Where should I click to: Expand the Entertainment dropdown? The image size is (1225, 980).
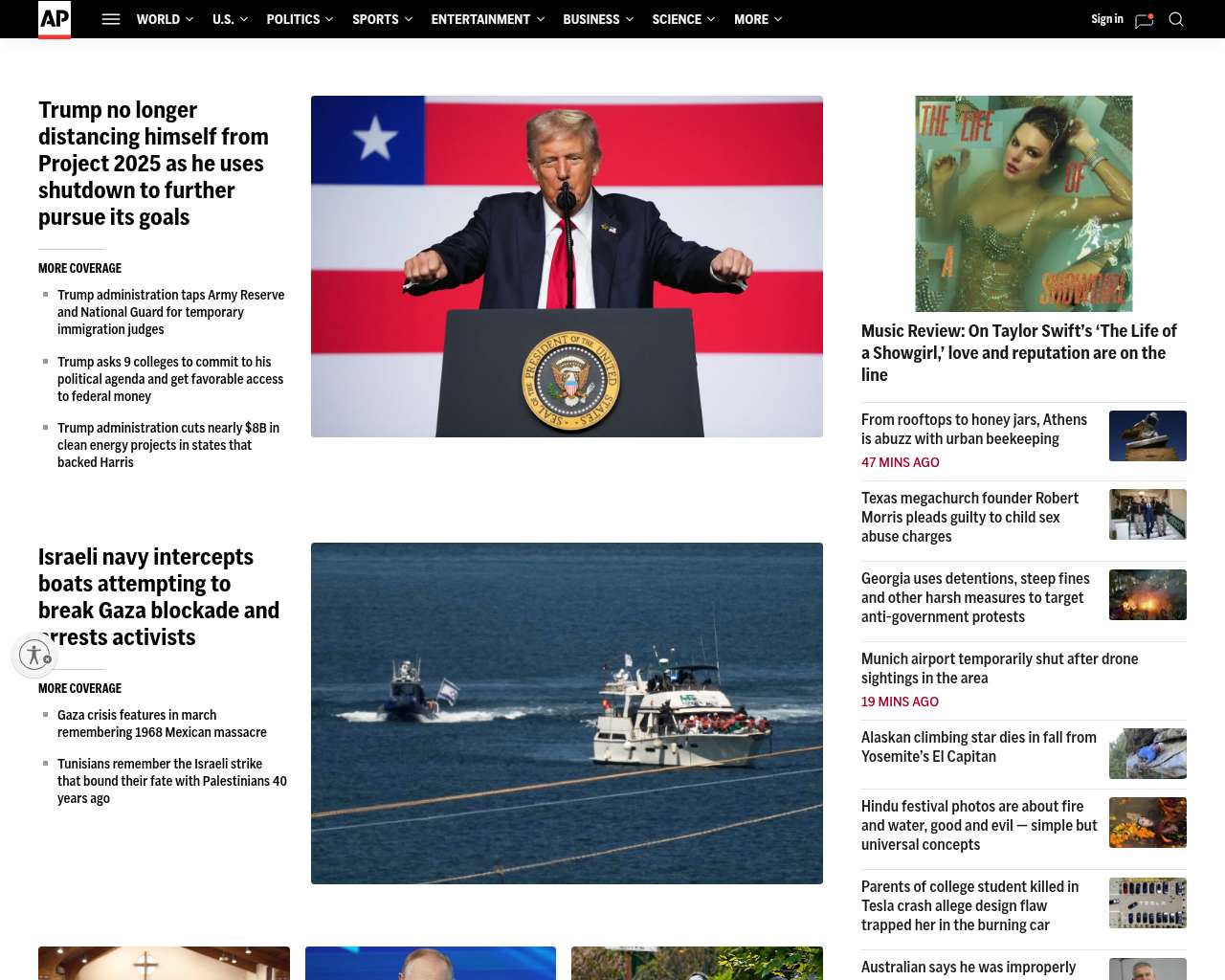coord(487,19)
